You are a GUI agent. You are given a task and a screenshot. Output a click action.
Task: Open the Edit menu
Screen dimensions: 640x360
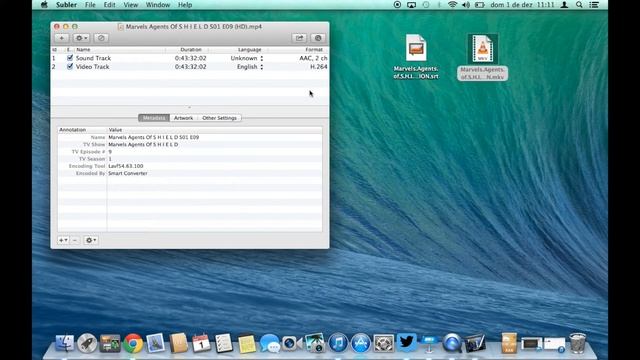(109, 5)
